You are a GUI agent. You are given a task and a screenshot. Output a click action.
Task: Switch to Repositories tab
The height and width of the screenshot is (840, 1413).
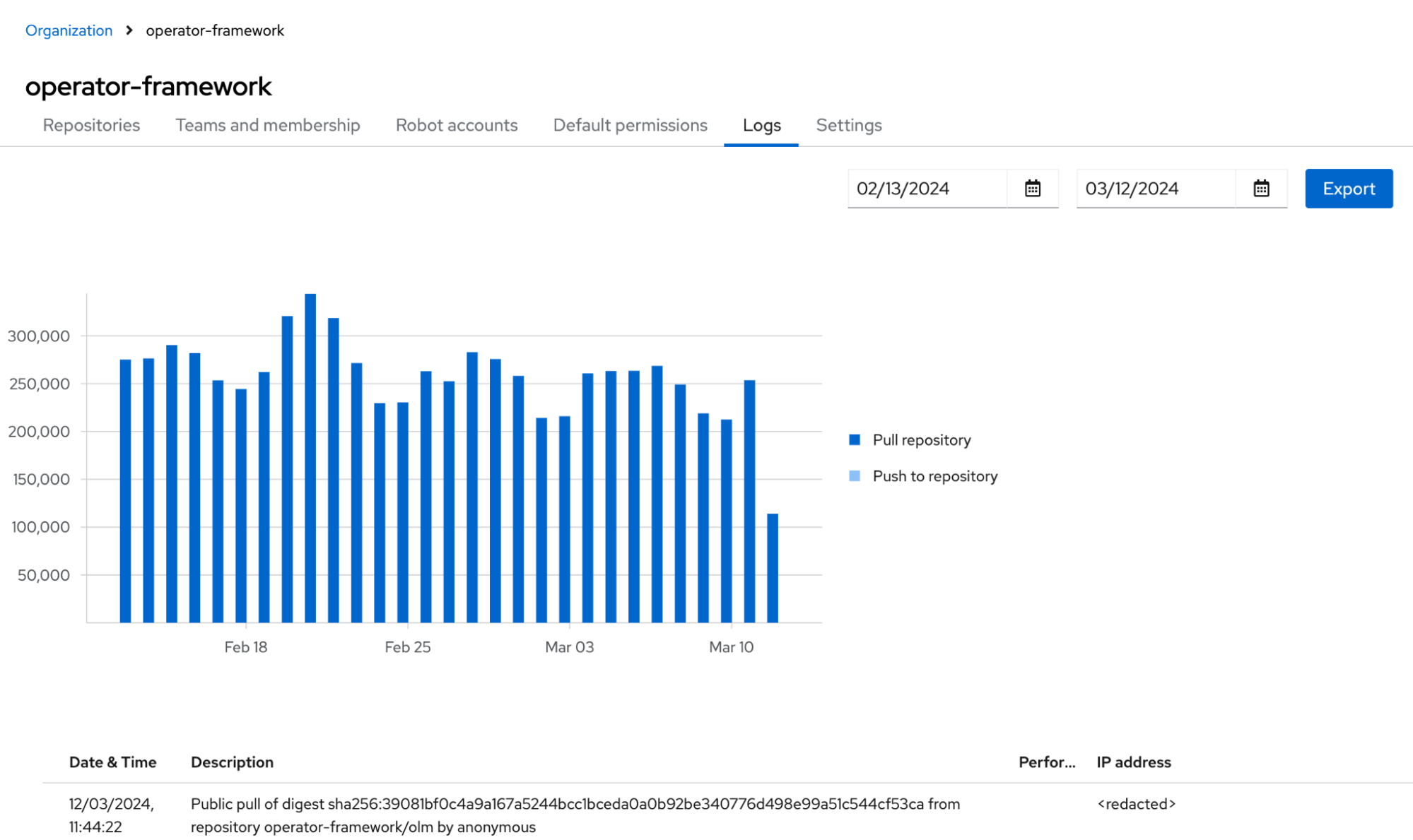click(x=91, y=125)
